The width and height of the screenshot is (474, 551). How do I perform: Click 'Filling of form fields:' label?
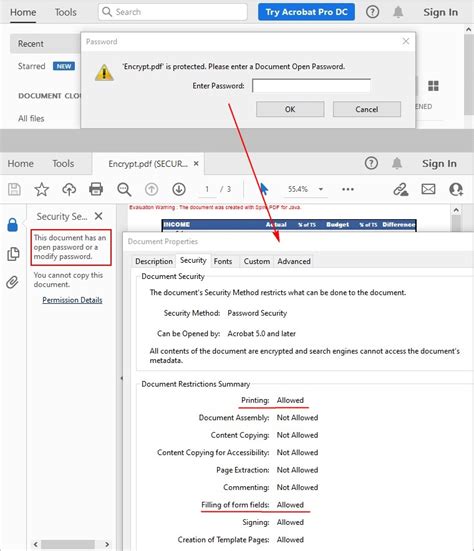235,505
